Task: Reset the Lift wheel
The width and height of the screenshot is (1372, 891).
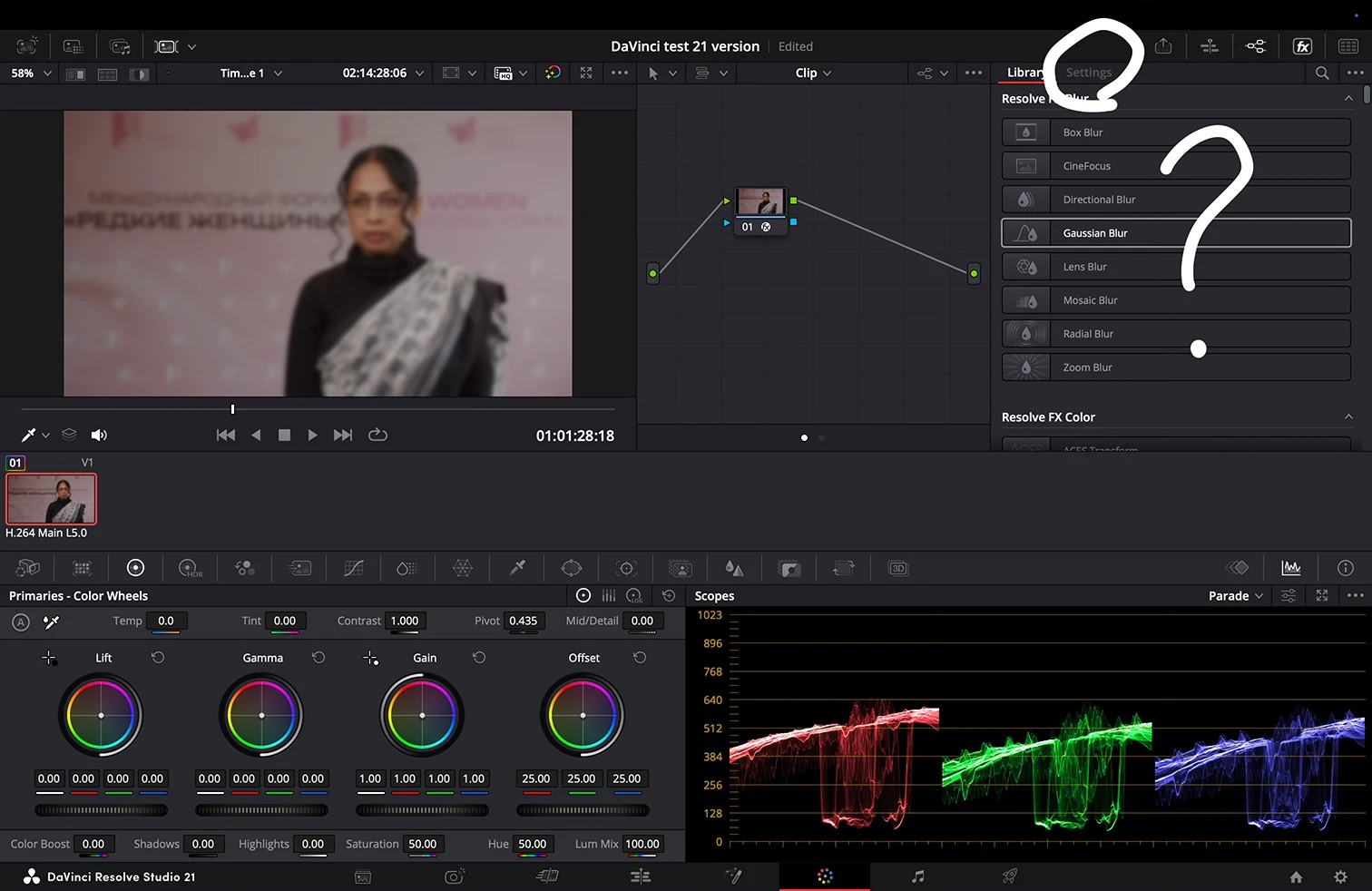Action: pos(158,657)
